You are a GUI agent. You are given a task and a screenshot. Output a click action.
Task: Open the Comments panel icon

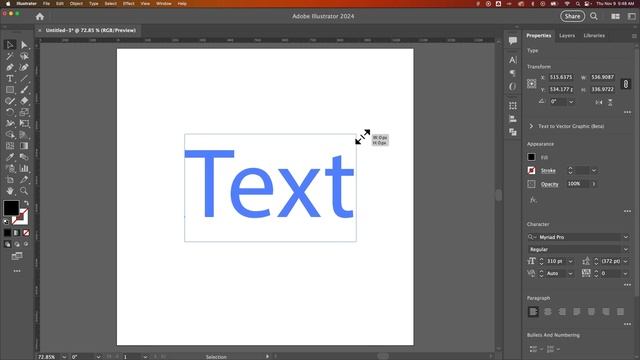point(513,40)
